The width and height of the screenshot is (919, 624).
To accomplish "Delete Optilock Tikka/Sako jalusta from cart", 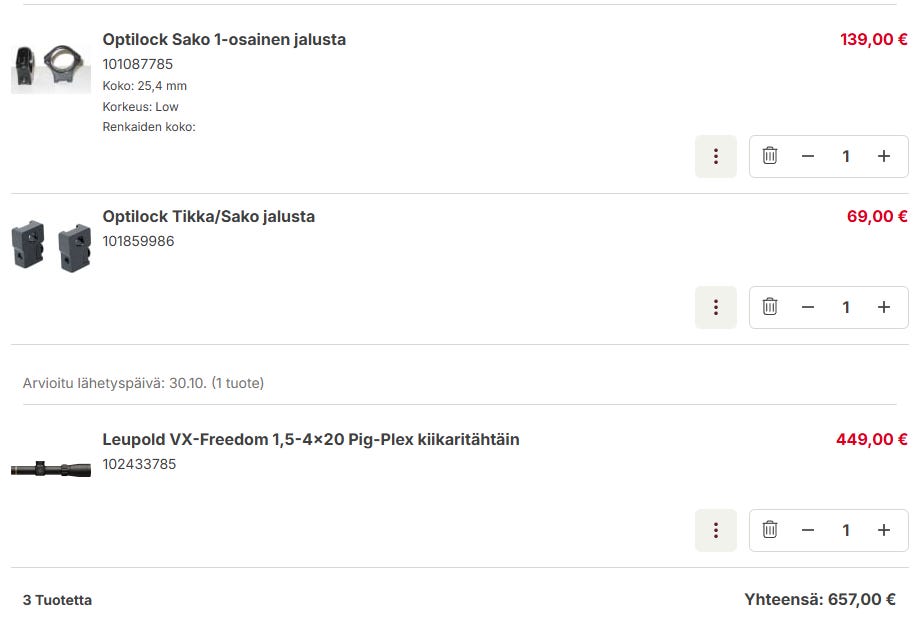I will (770, 307).
